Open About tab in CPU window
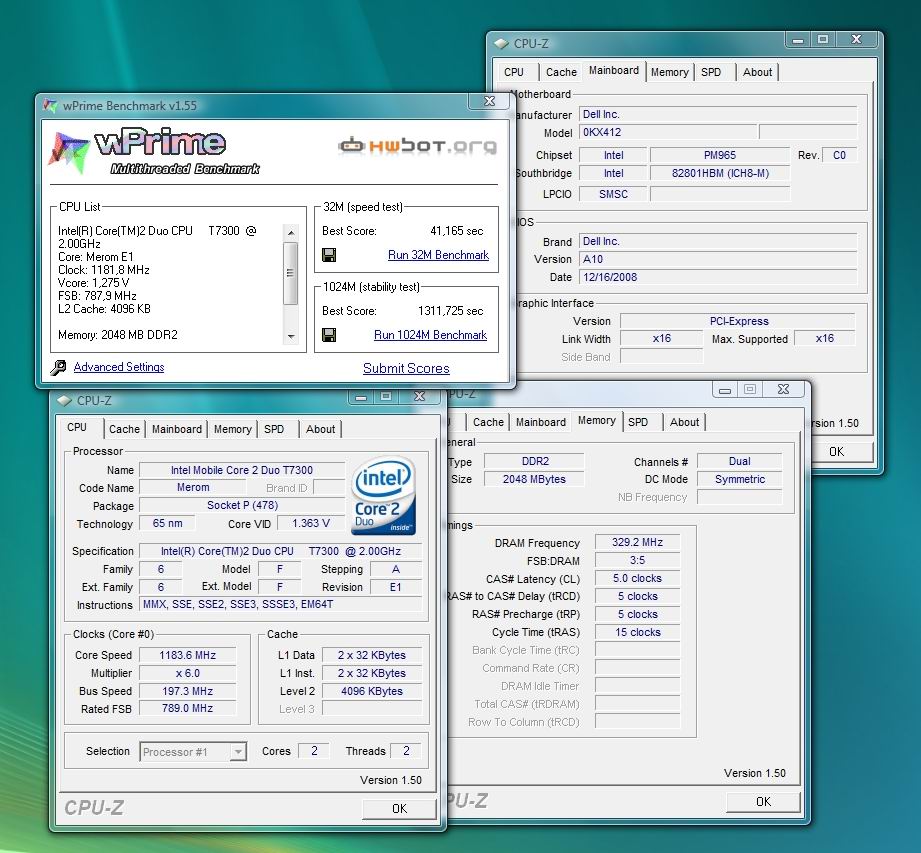Image resolution: width=921 pixels, height=853 pixels. (x=320, y=429)
